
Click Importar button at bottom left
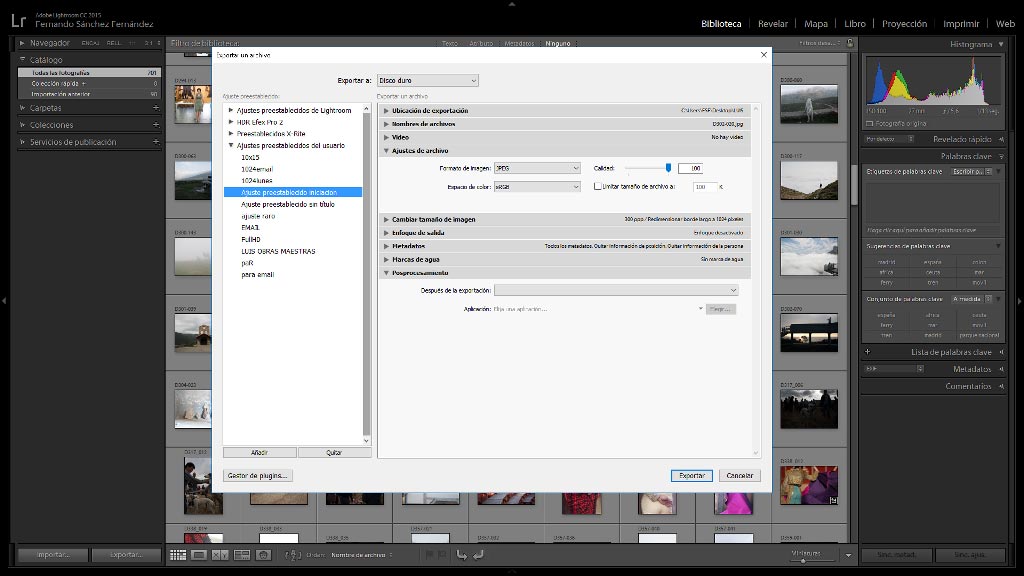click(53, 554)
